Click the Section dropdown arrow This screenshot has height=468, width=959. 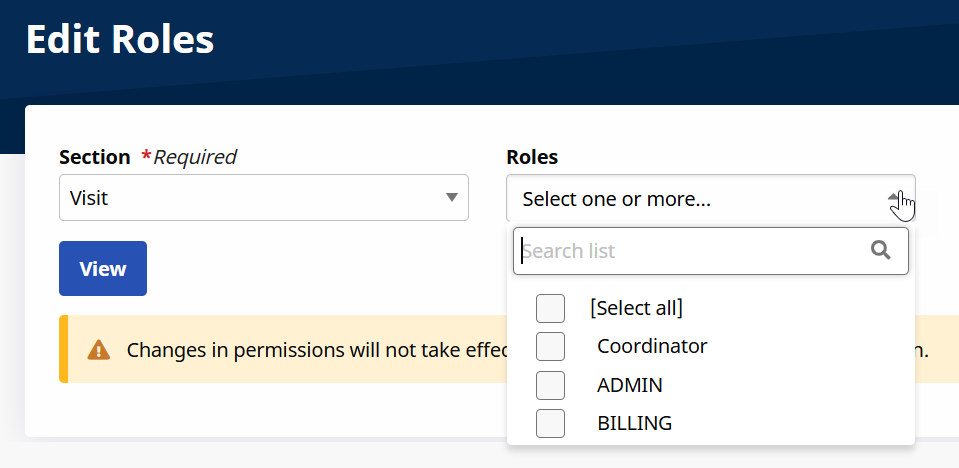[452, 198]
